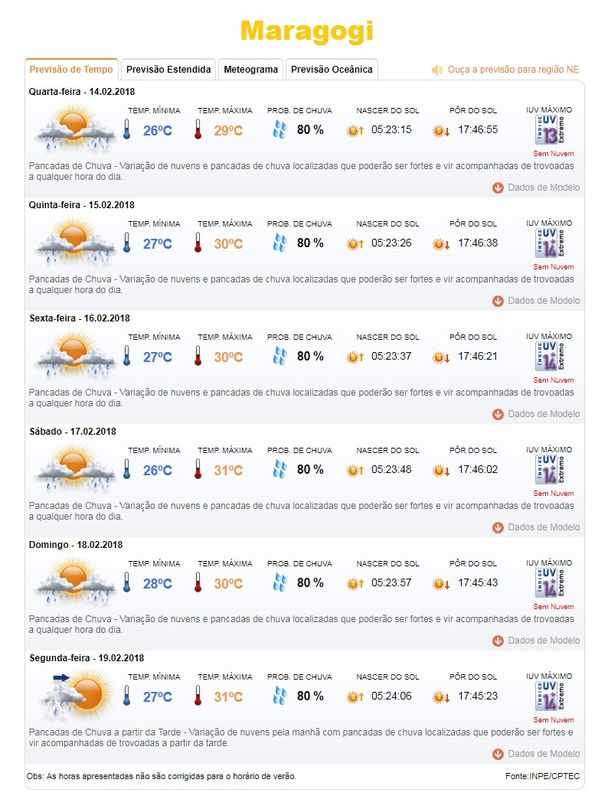The width and height of the screenshot is (608, 799).
Task: Expand Dados de Modelo for Segunda-feira 19.02.2018
Action: point(536,754)
